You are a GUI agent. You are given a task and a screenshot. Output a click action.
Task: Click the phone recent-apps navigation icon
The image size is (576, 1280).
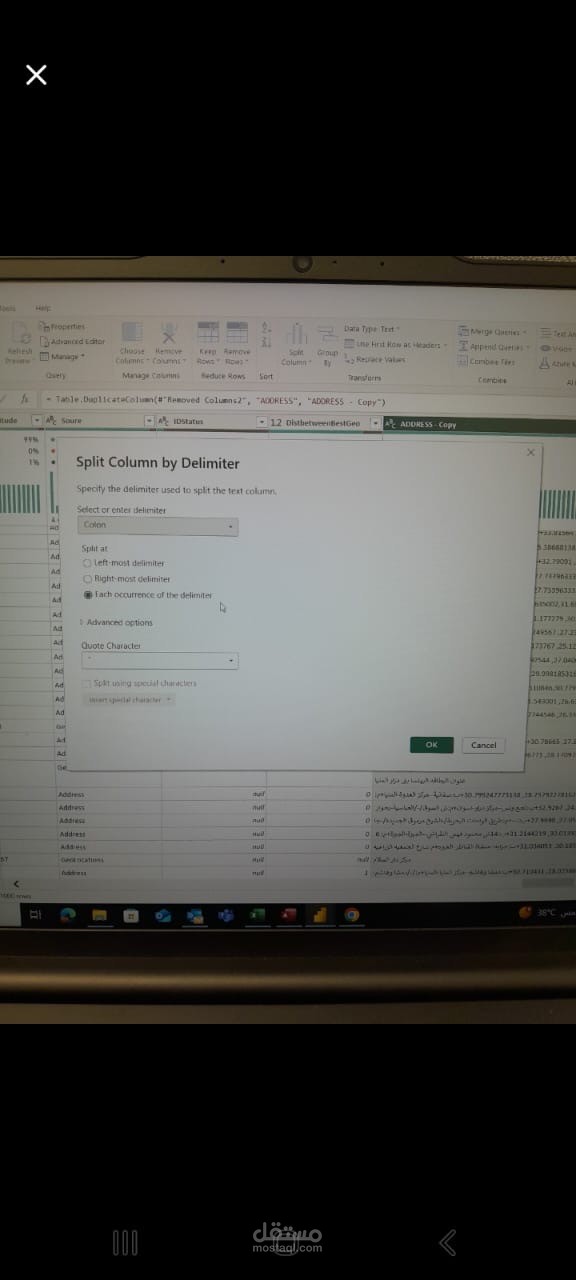pyautogui.click(x=125, y=1242)
